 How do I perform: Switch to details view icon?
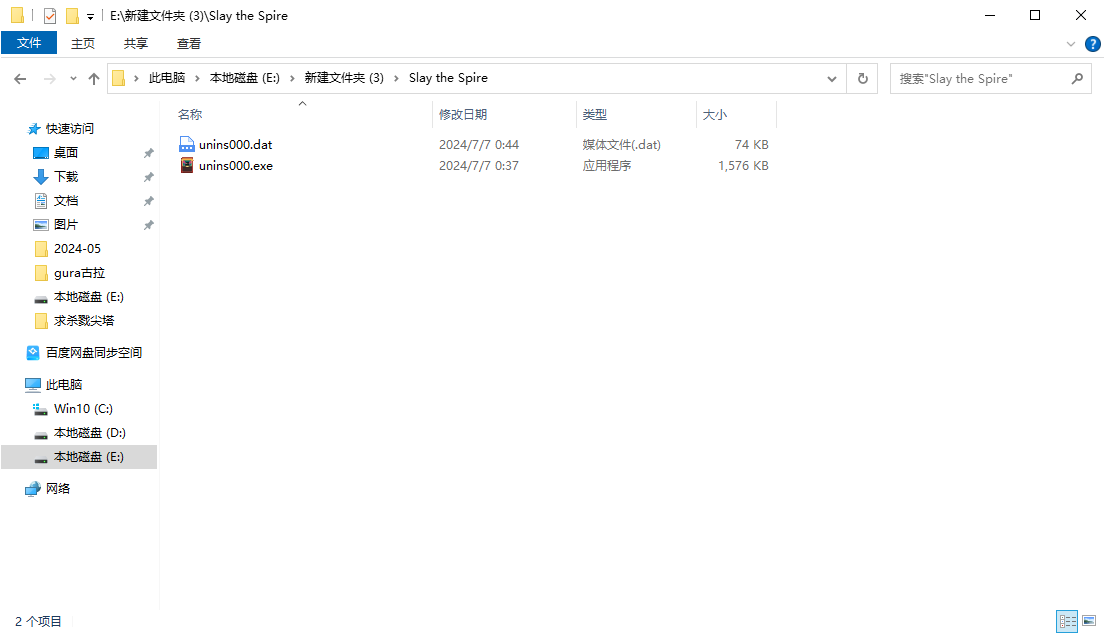(1067, 621)
